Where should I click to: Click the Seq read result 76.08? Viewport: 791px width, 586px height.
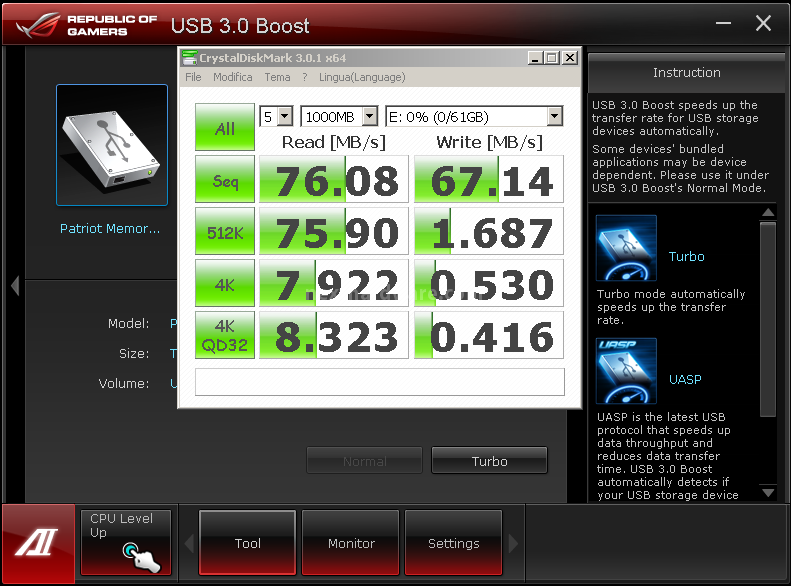click(x=334, y=179)
